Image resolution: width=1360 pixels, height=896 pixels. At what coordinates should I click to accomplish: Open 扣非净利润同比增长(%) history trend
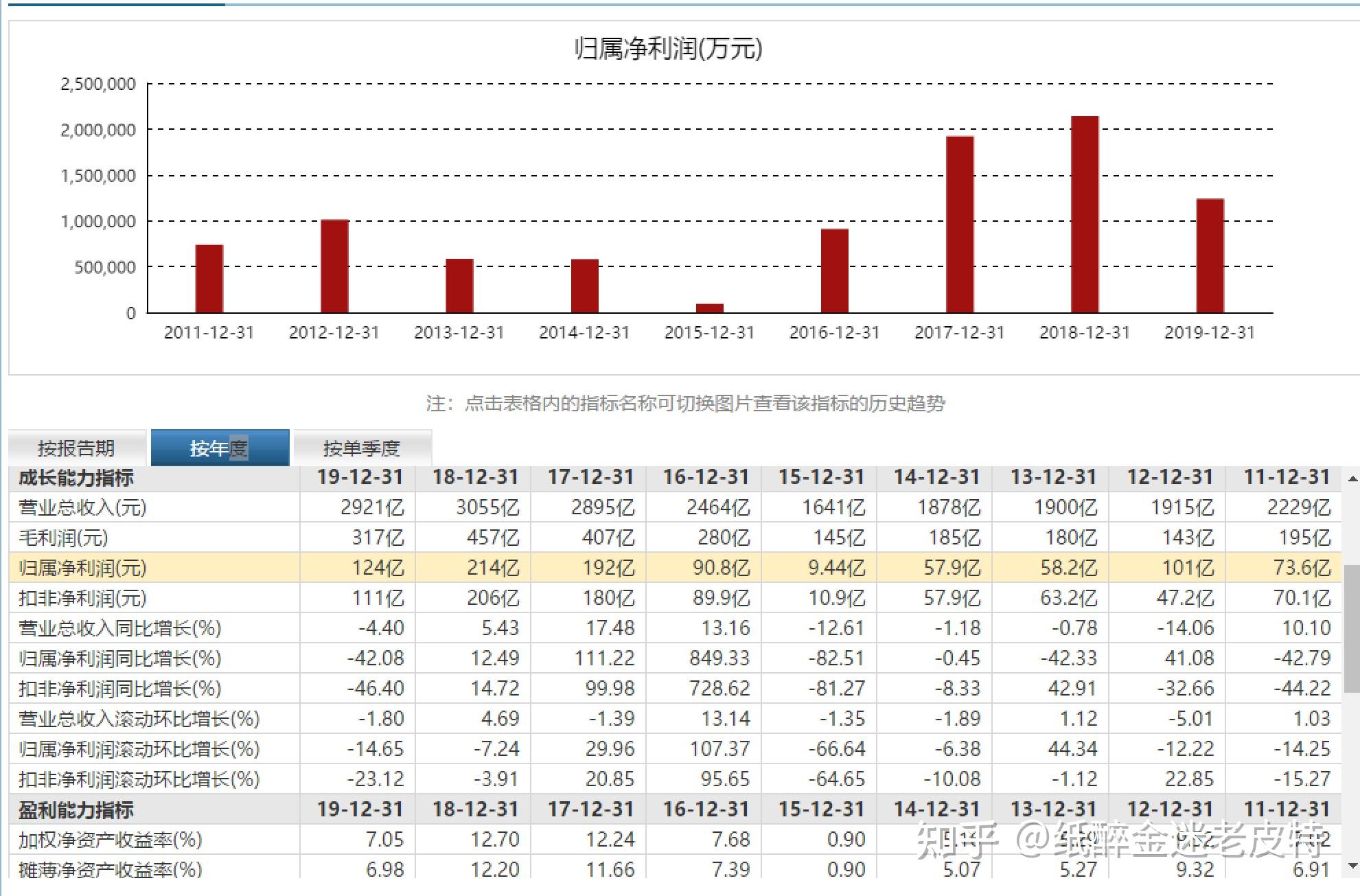[x=120, y=689]
